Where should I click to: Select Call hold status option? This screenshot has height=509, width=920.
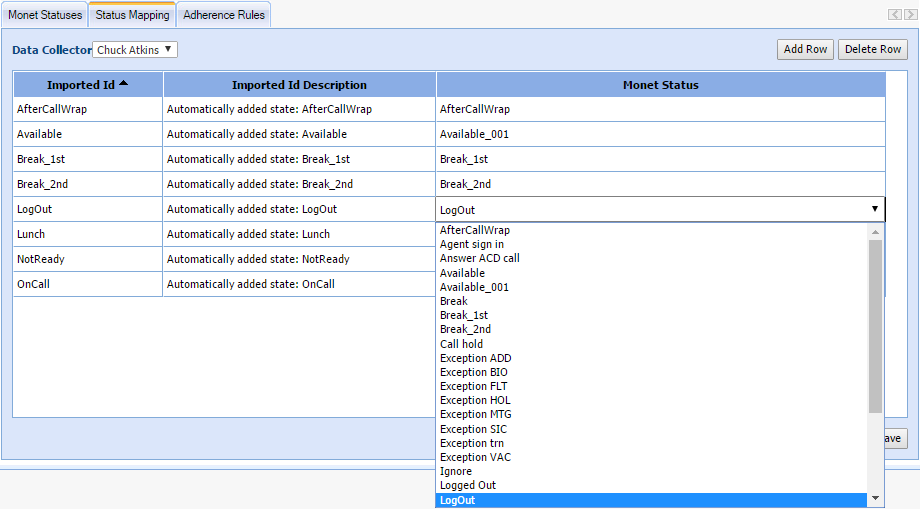tap(461, 344)
